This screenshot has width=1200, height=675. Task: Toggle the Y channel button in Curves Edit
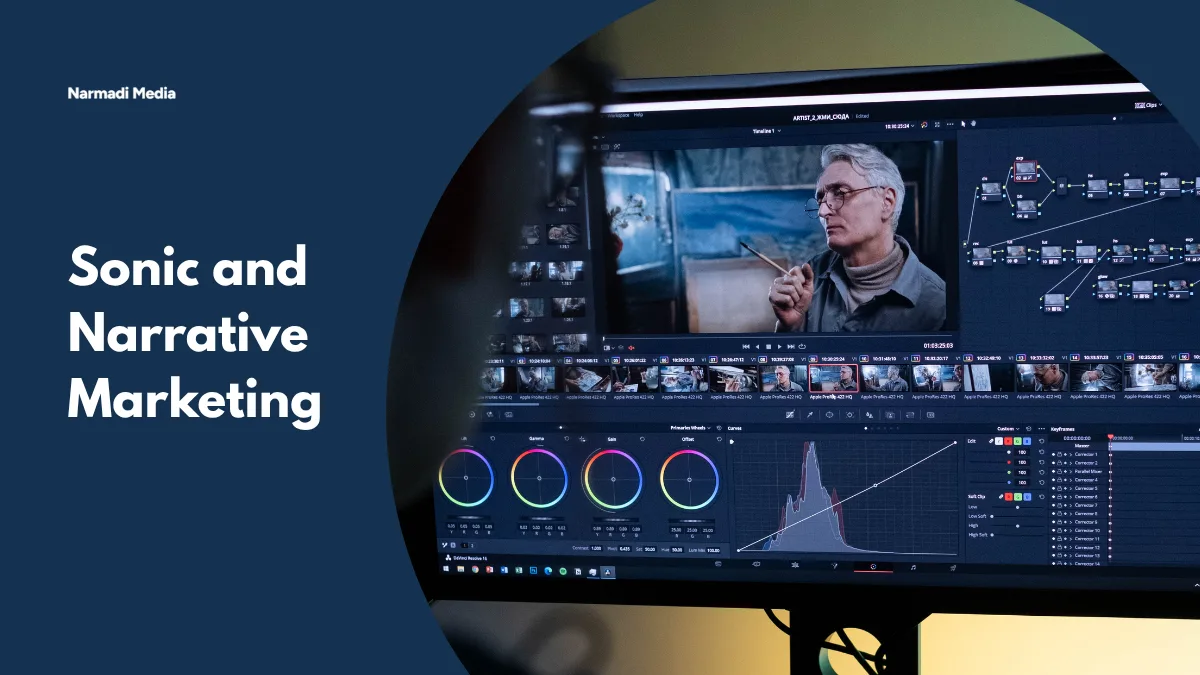point(999,441)
